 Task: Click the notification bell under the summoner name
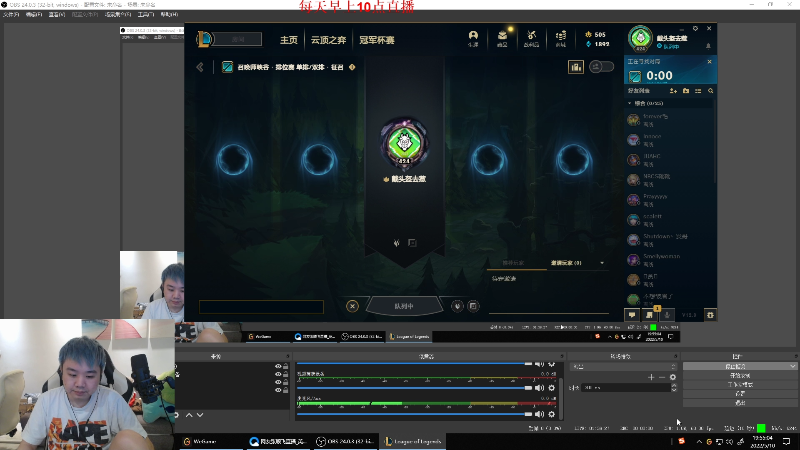(708, 46)
